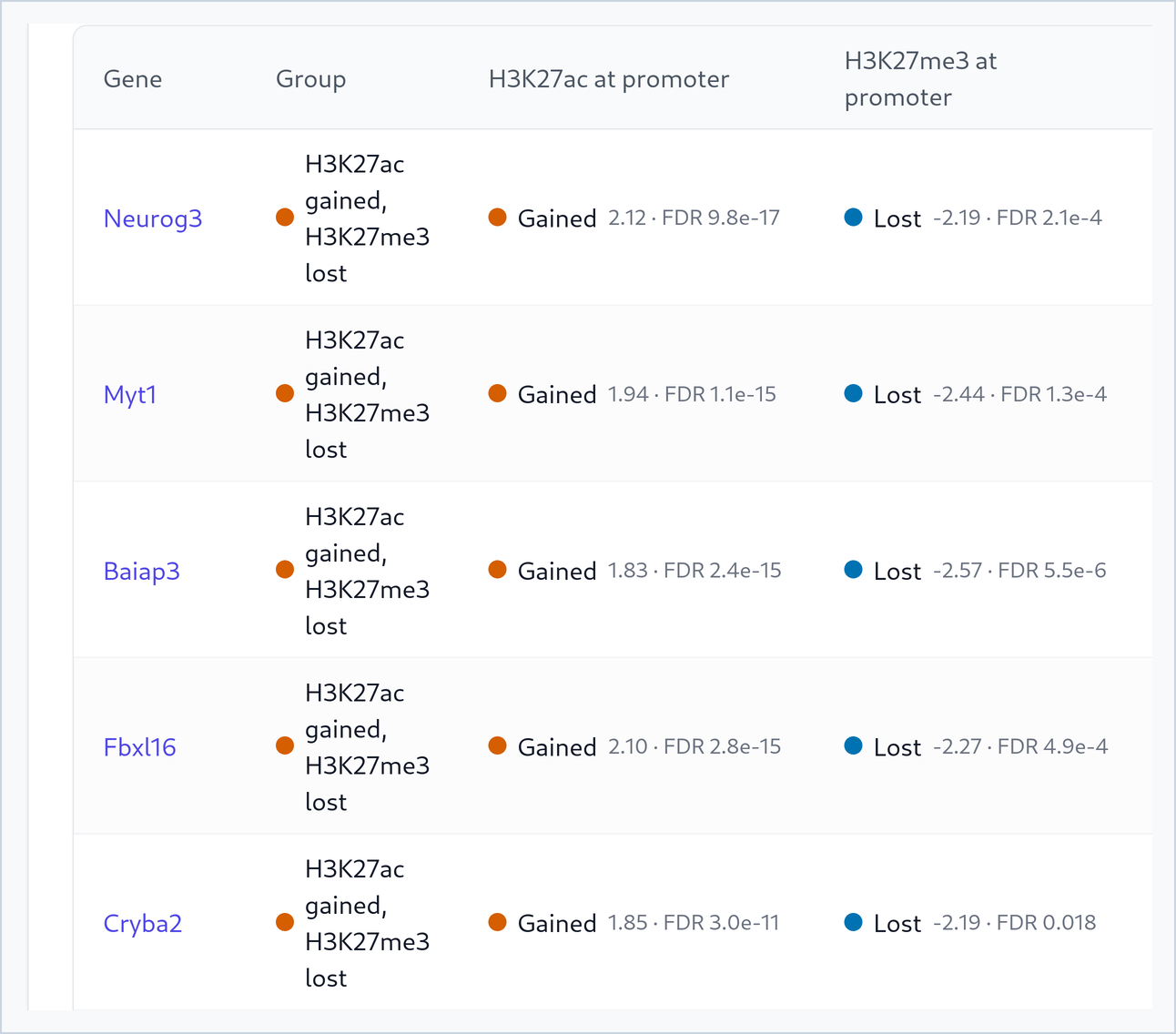Open the Fbxl16 gene link
Screen dimensions: 1176x1034
[140, 747]
